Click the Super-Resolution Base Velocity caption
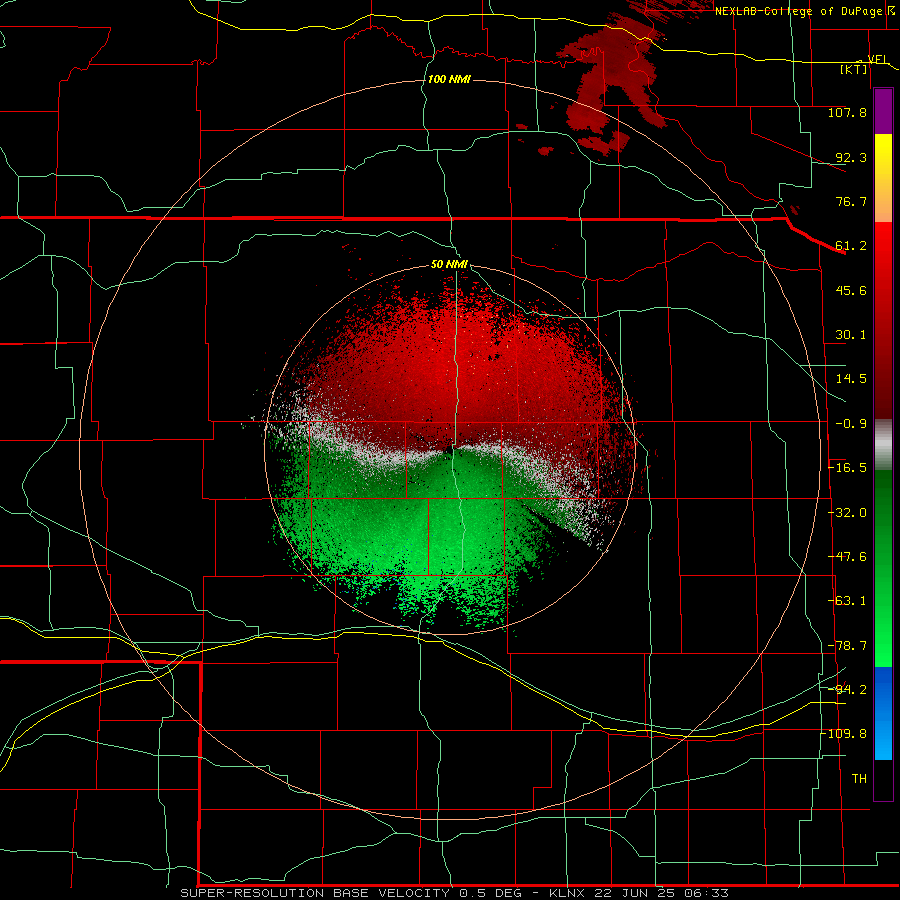 (x=455, y=893)
